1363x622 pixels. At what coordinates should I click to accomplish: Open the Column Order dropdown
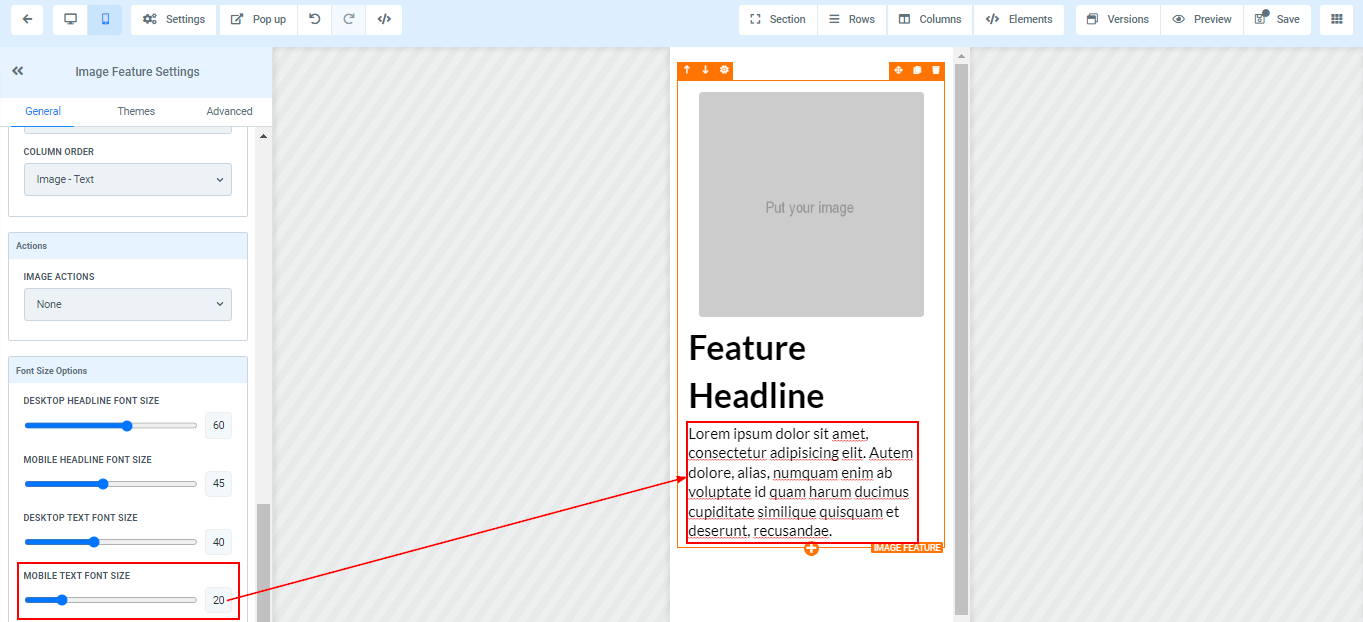(128, 180)
